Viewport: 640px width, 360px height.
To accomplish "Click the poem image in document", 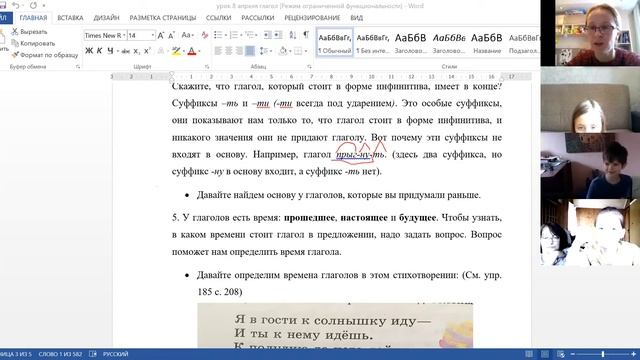I will (x=335, y=325).
